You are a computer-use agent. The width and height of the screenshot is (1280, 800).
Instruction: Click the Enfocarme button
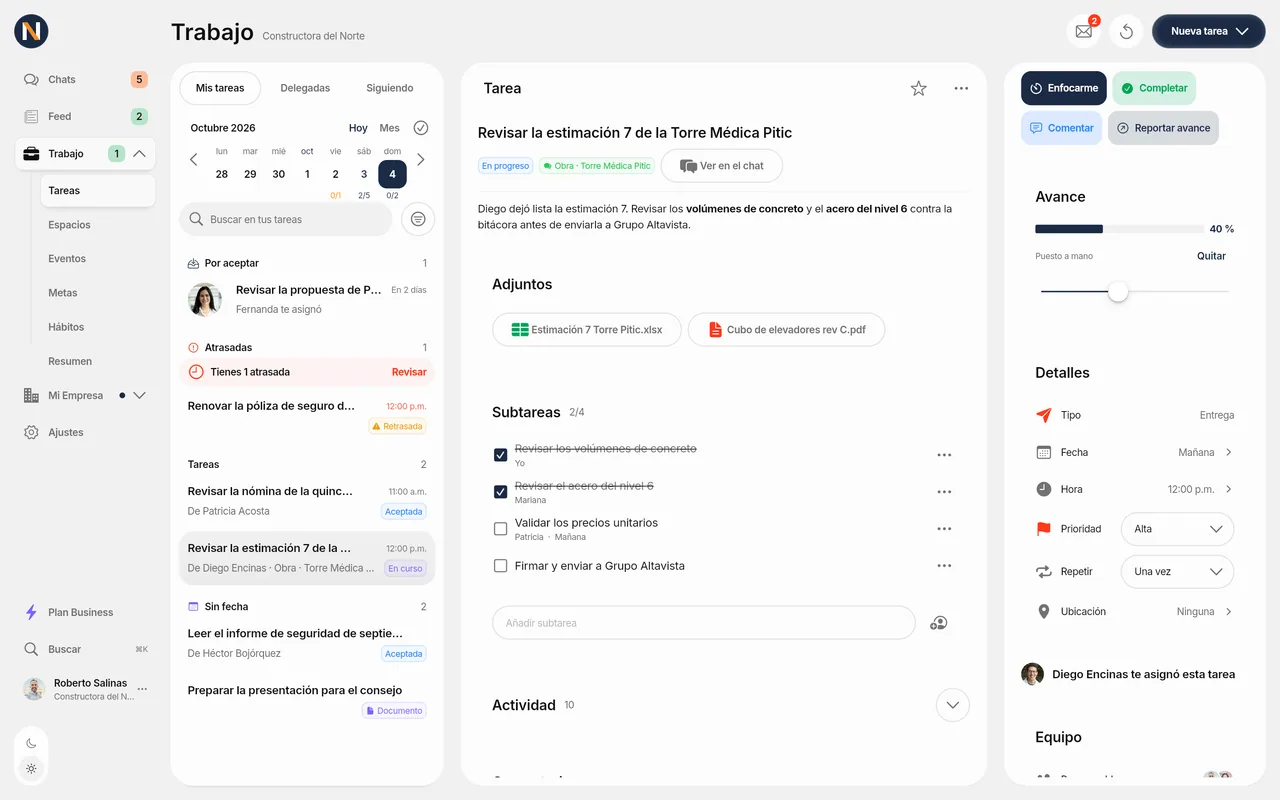pos(1064,88)
